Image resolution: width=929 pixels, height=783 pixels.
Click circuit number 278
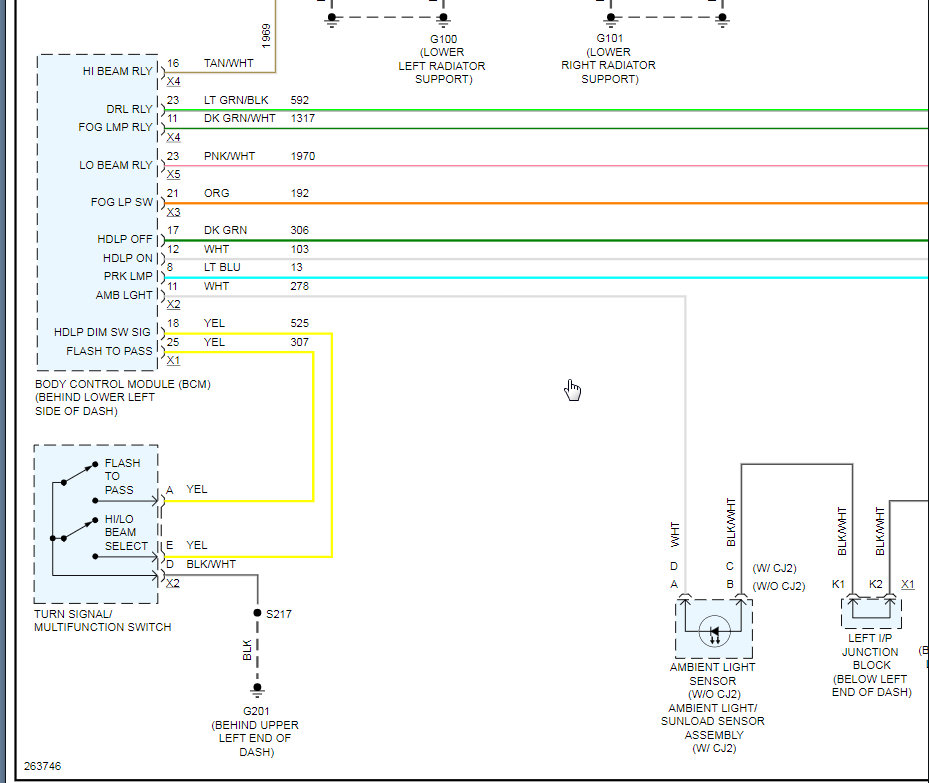pyautogui.click(x=300, y=286)
